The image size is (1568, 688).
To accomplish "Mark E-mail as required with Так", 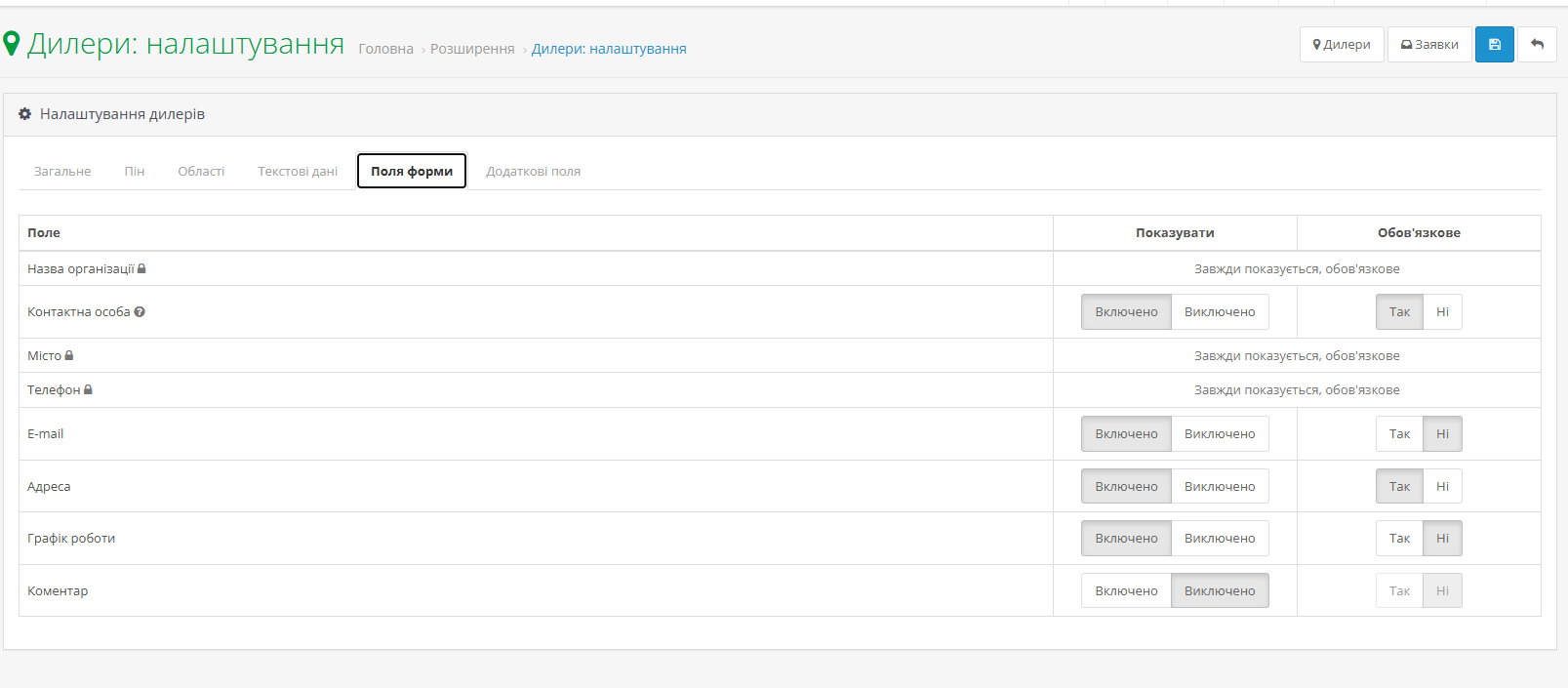I will point(1399,434).
